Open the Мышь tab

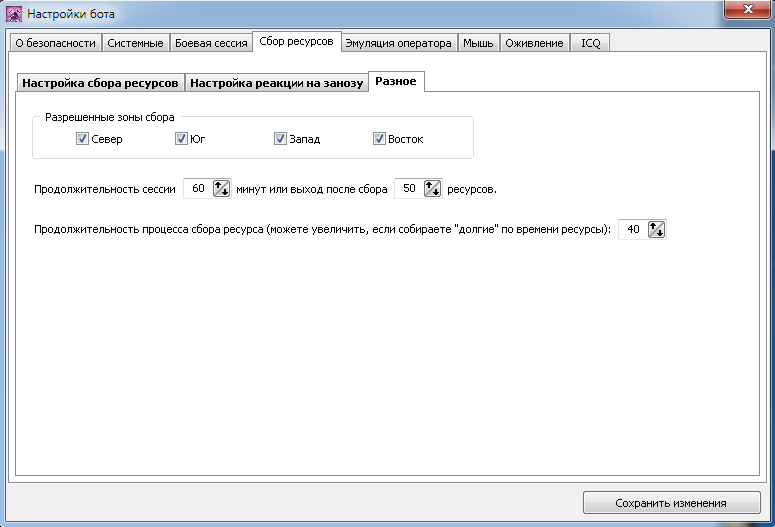tap(478, 43)
